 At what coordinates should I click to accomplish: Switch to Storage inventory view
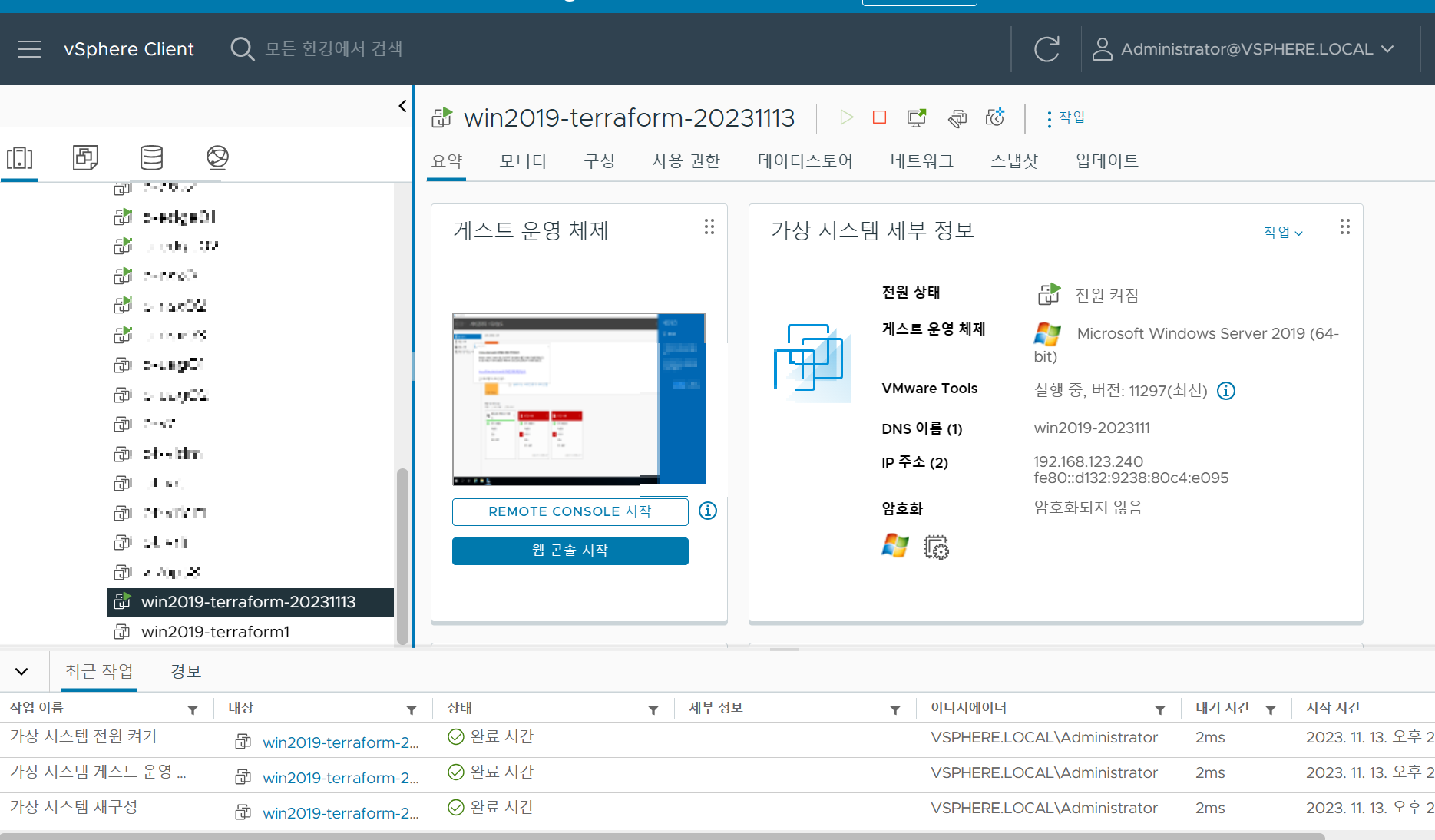pos(151,157)
